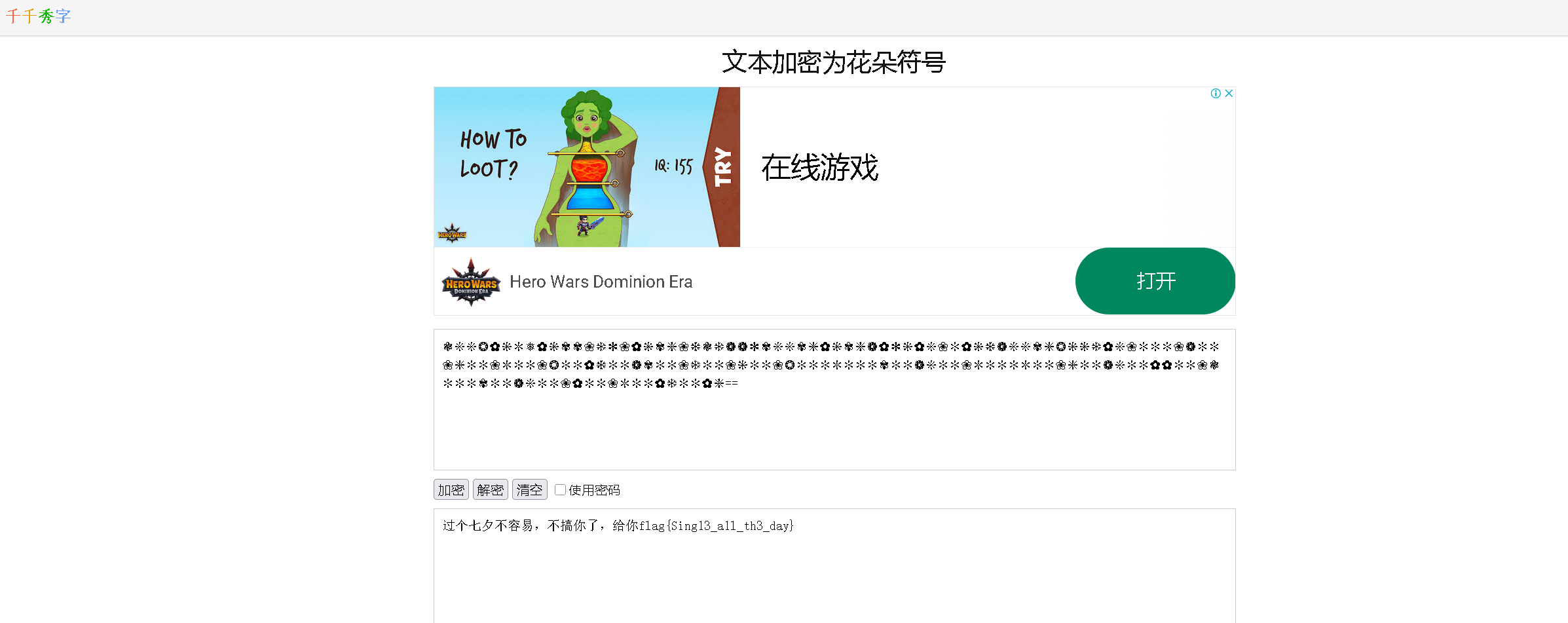Click the How To Loot ad image

click(587, 167)
